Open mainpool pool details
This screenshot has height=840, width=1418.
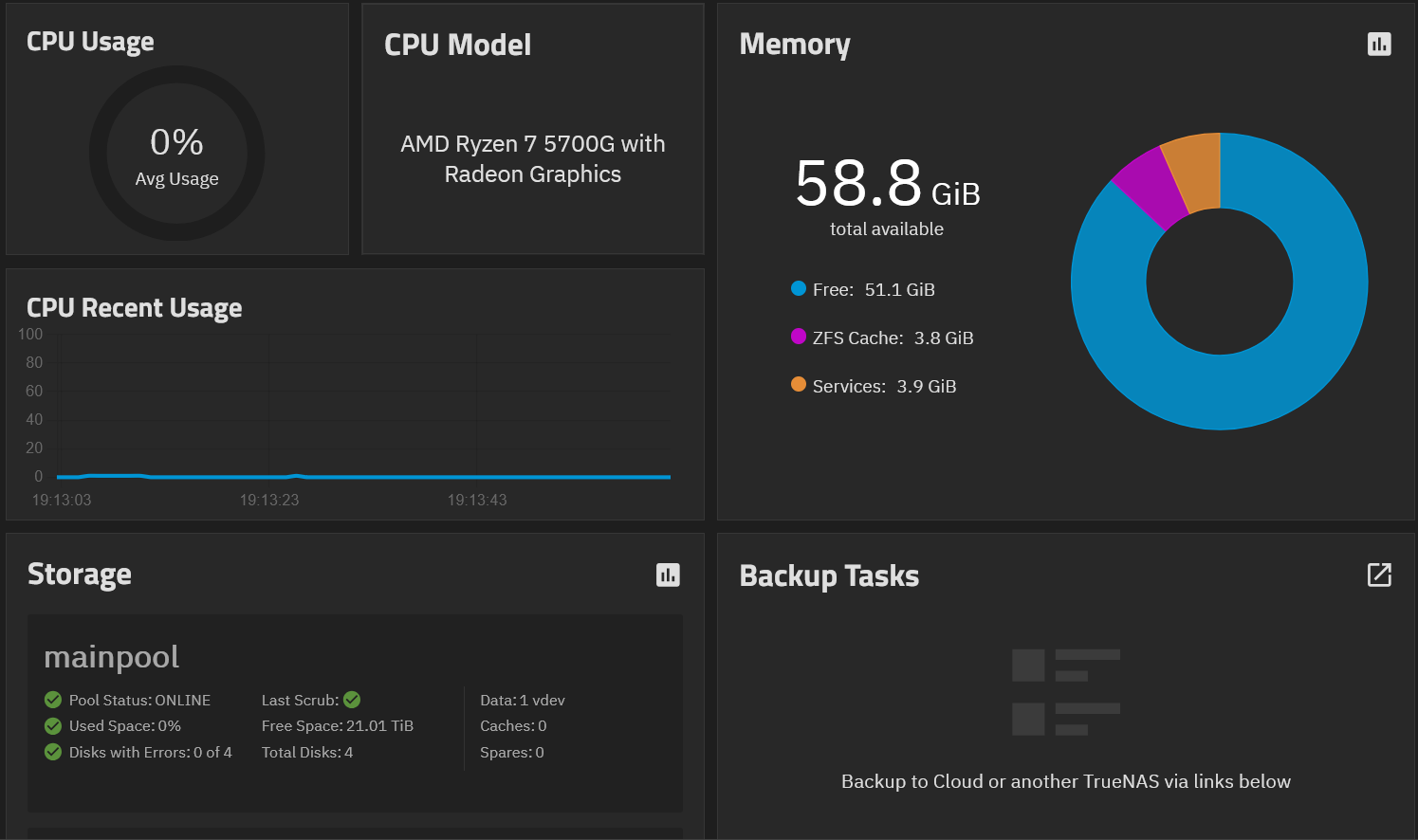pyautogui.click(x=111, y=656)
